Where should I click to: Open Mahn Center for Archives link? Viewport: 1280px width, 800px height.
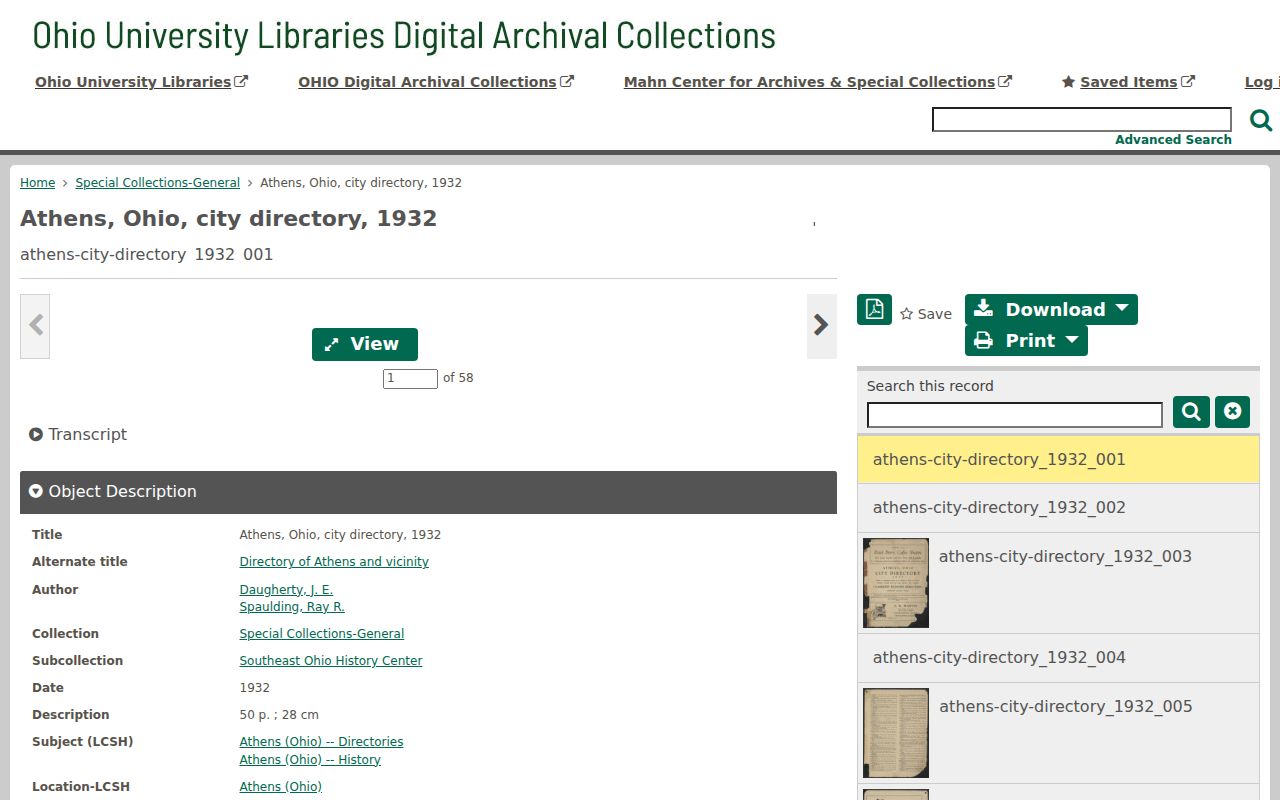coord(818,82)
